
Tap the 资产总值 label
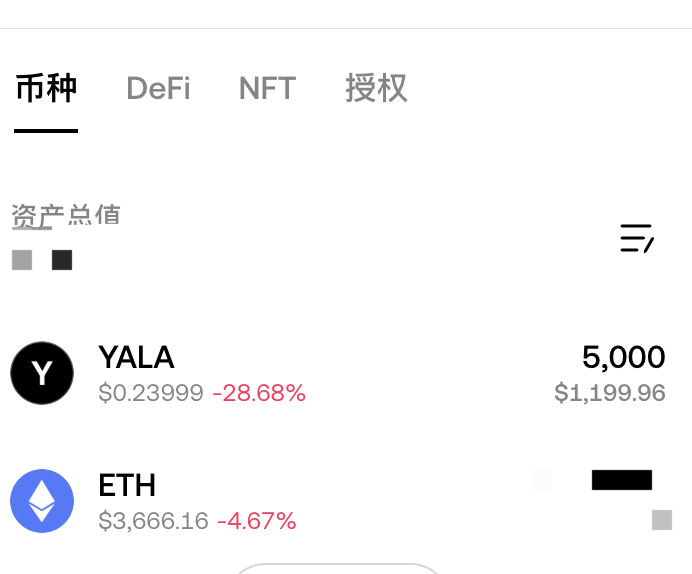tap(66, 216)
